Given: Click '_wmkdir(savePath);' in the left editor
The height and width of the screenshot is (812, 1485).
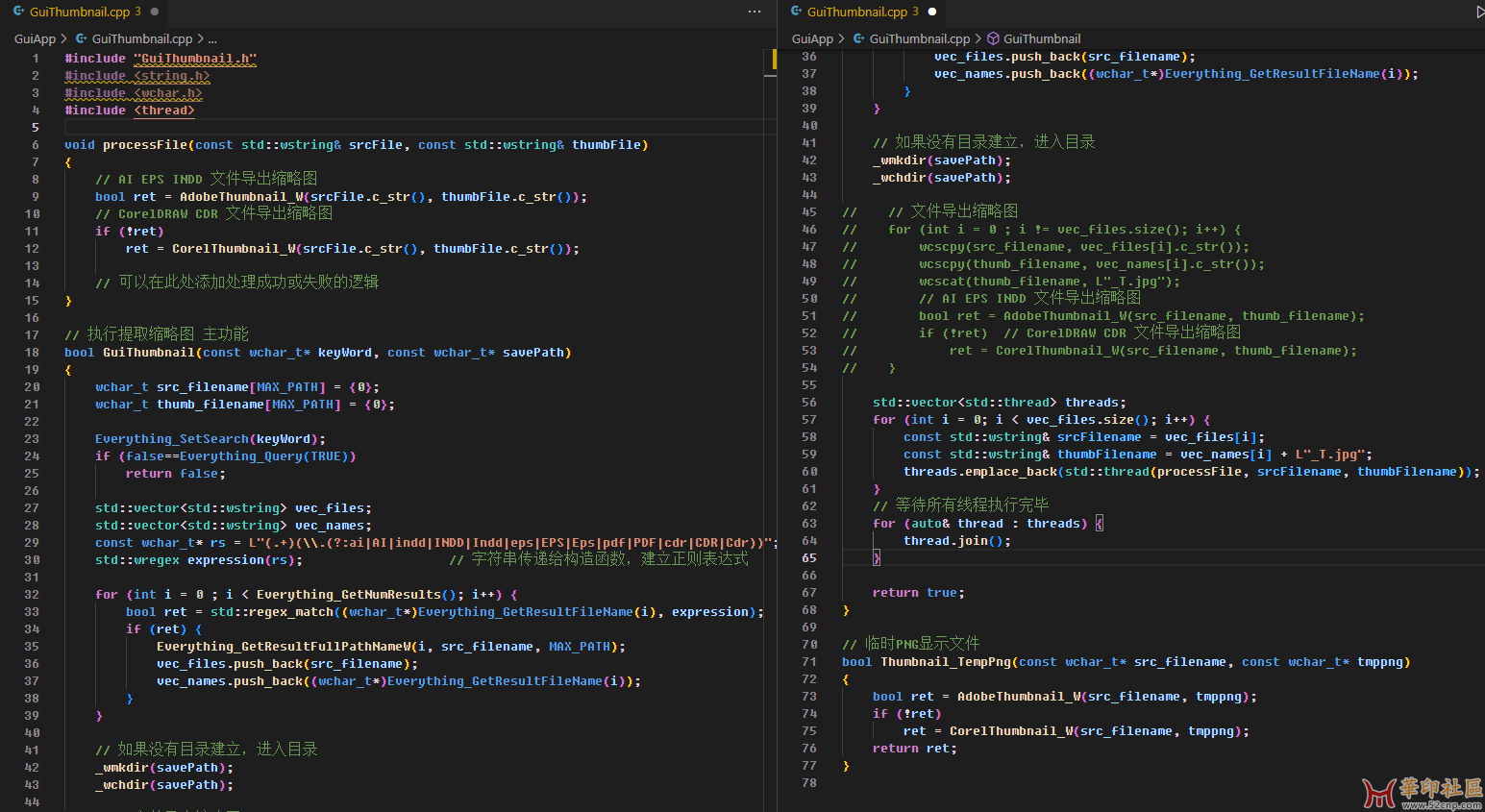Looking at the screenshot, I should coord(164,768).
